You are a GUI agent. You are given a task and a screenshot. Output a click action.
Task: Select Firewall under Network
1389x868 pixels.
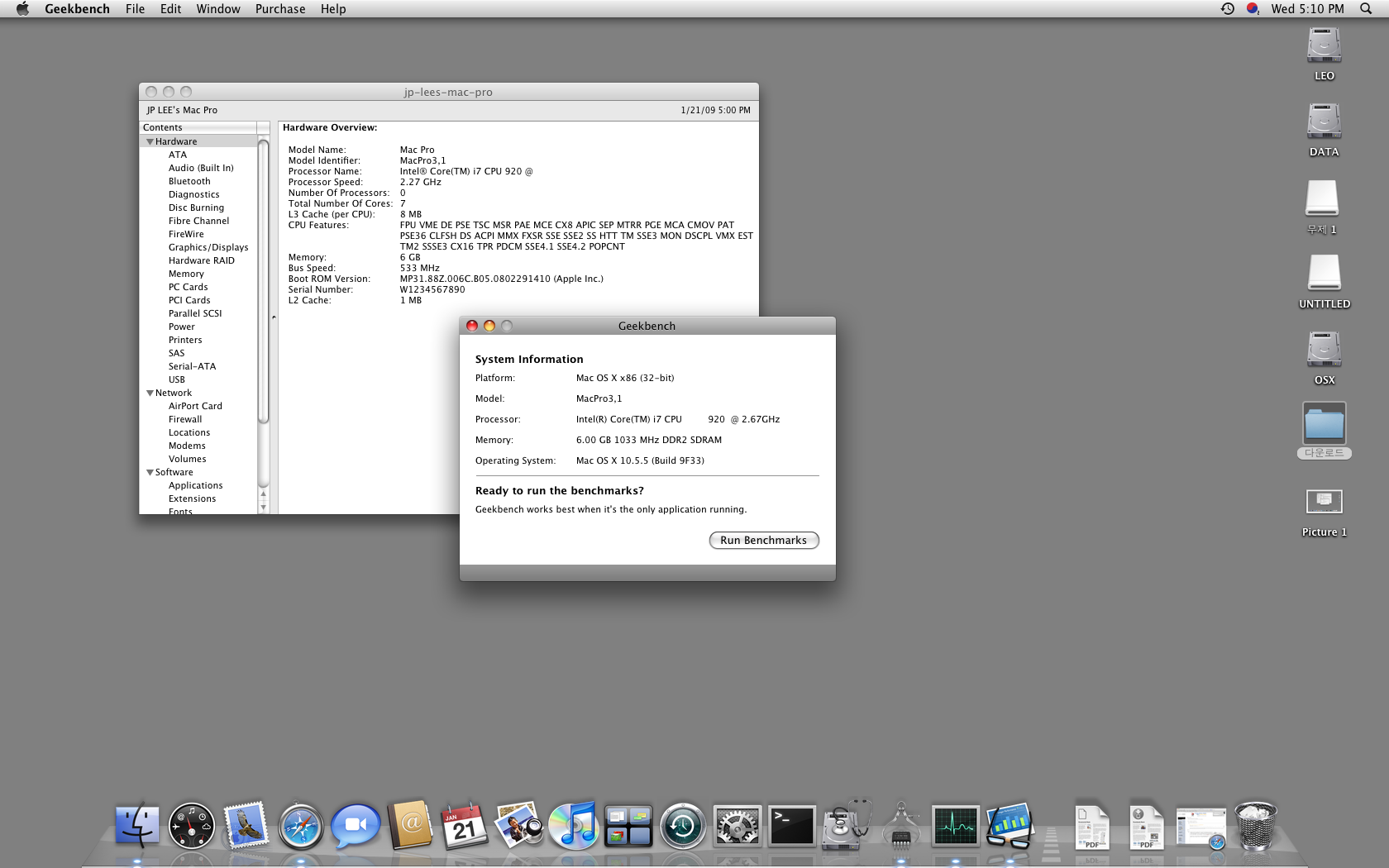pyautogui.click(x=185, y=419)
